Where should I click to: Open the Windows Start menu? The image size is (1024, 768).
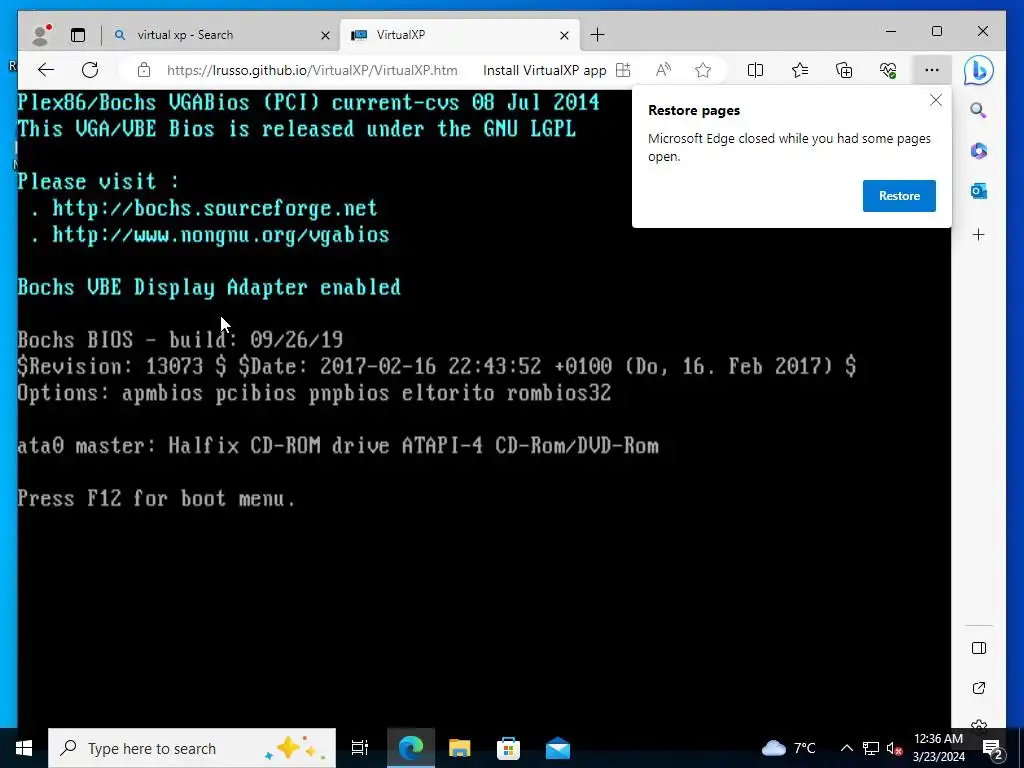click(24, 748)
